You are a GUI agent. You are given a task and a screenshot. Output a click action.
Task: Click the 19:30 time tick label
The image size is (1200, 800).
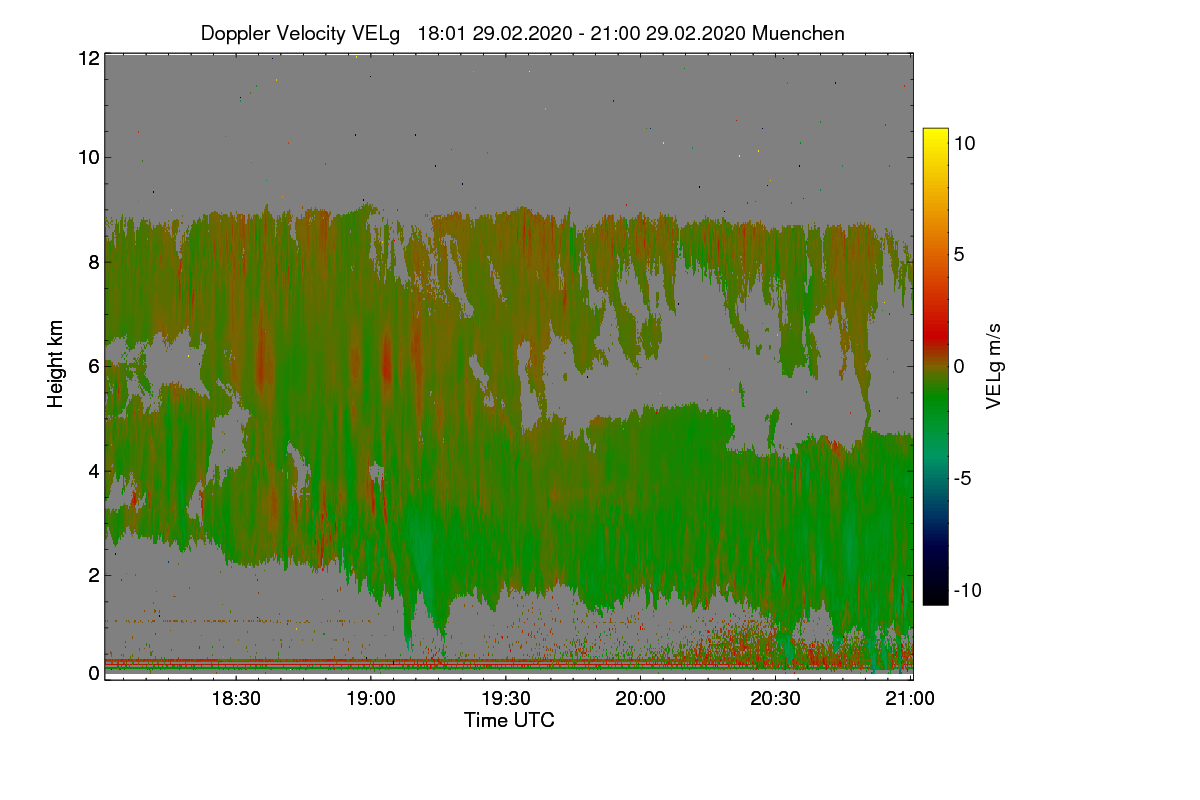507,698
